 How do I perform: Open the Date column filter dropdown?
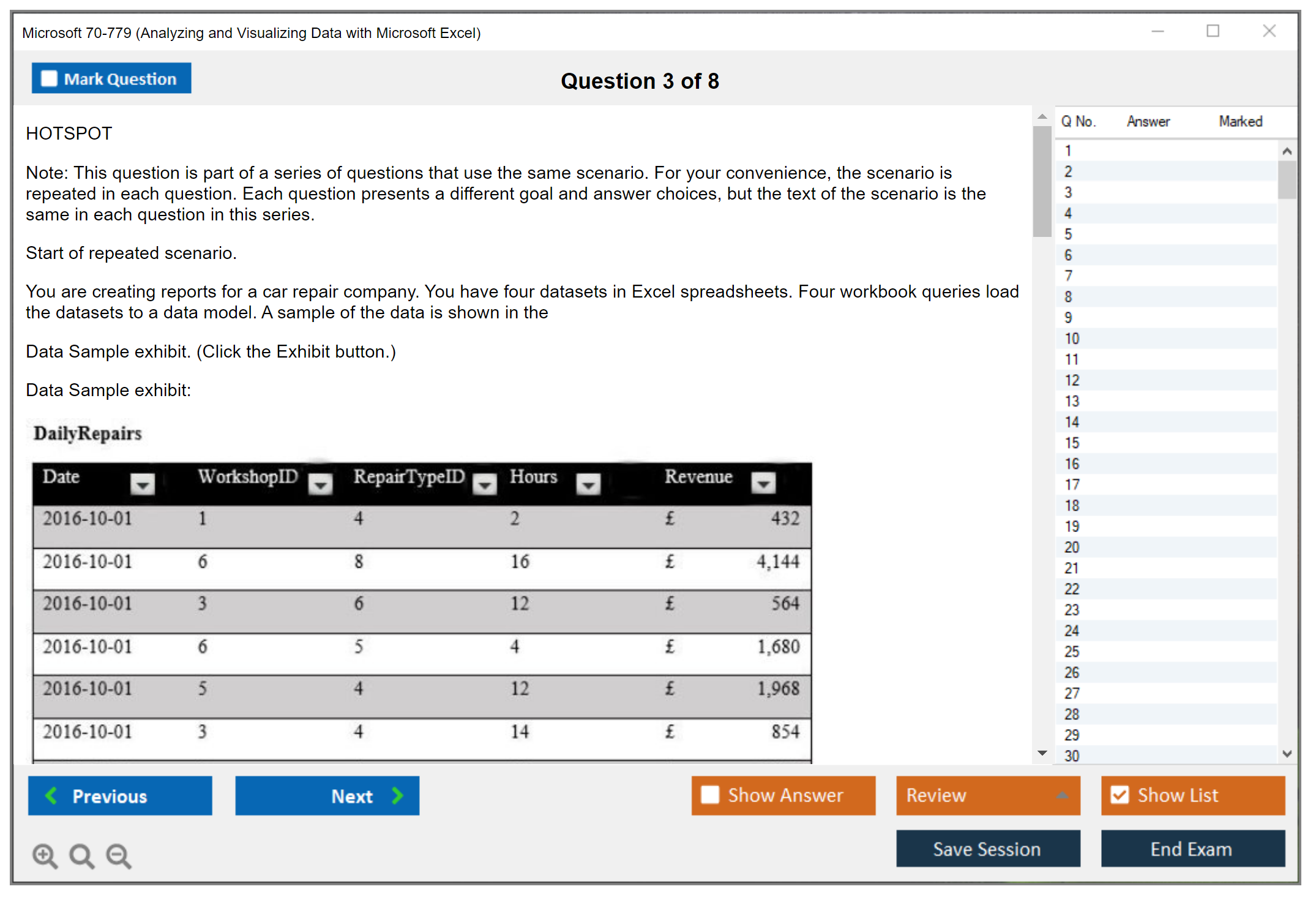[x=143, y=485]
